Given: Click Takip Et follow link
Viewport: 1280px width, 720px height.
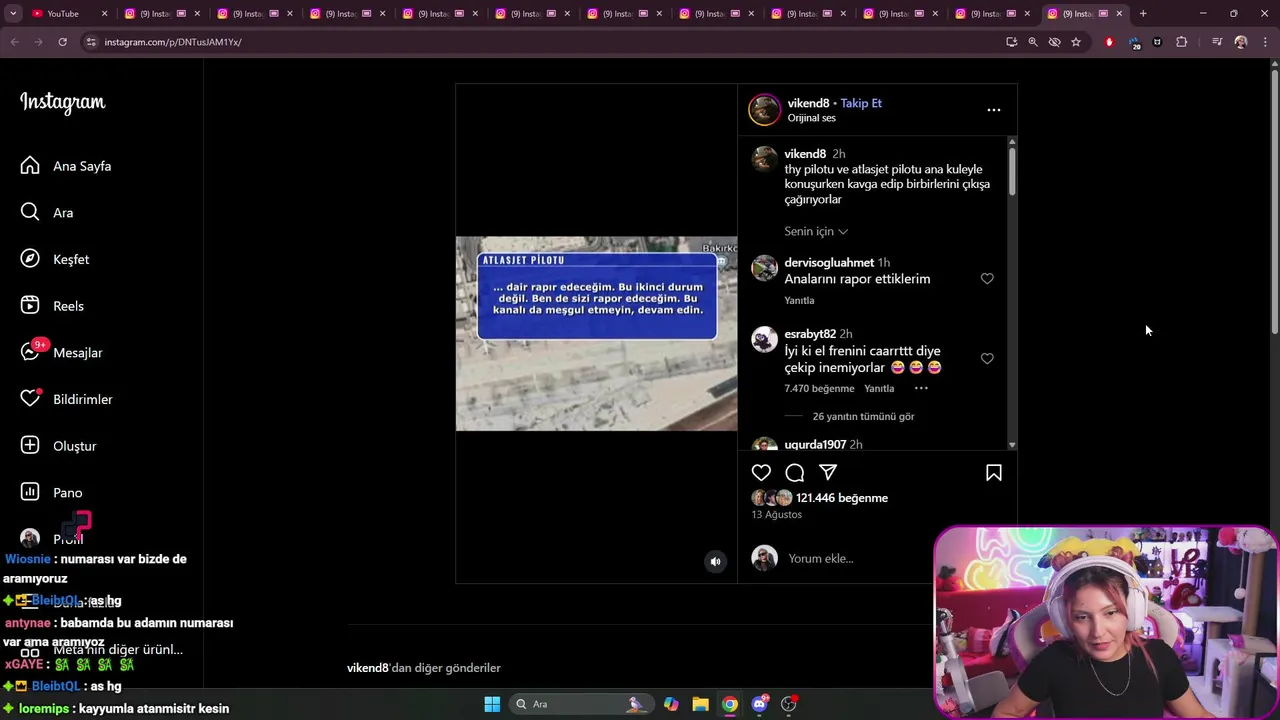Looking at the screenshot, I should click(861, 103).
